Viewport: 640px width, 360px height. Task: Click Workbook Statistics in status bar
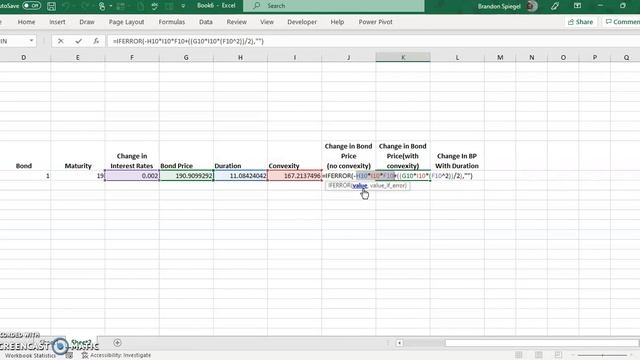30,356
